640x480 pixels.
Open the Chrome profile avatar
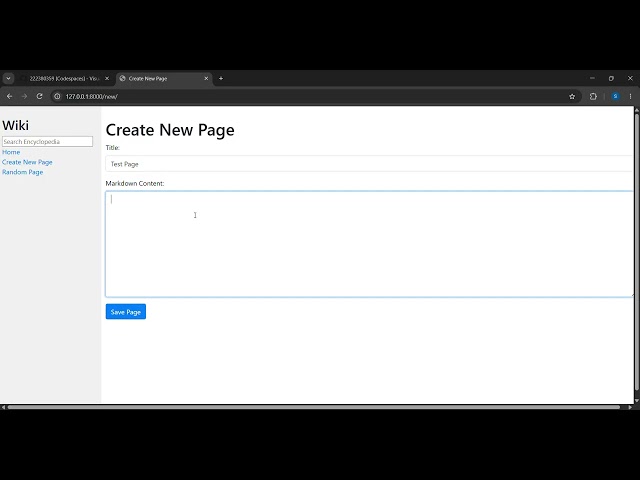coord(616,96)
